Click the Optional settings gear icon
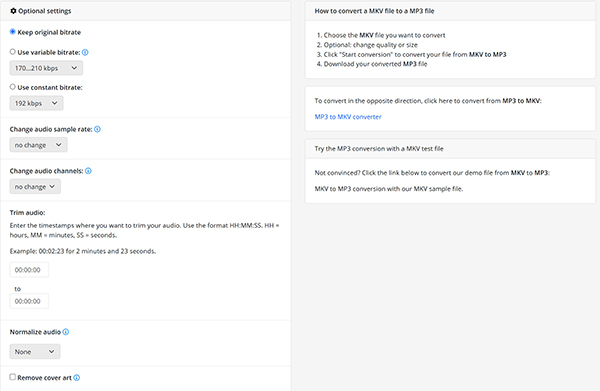 [13, 11]
